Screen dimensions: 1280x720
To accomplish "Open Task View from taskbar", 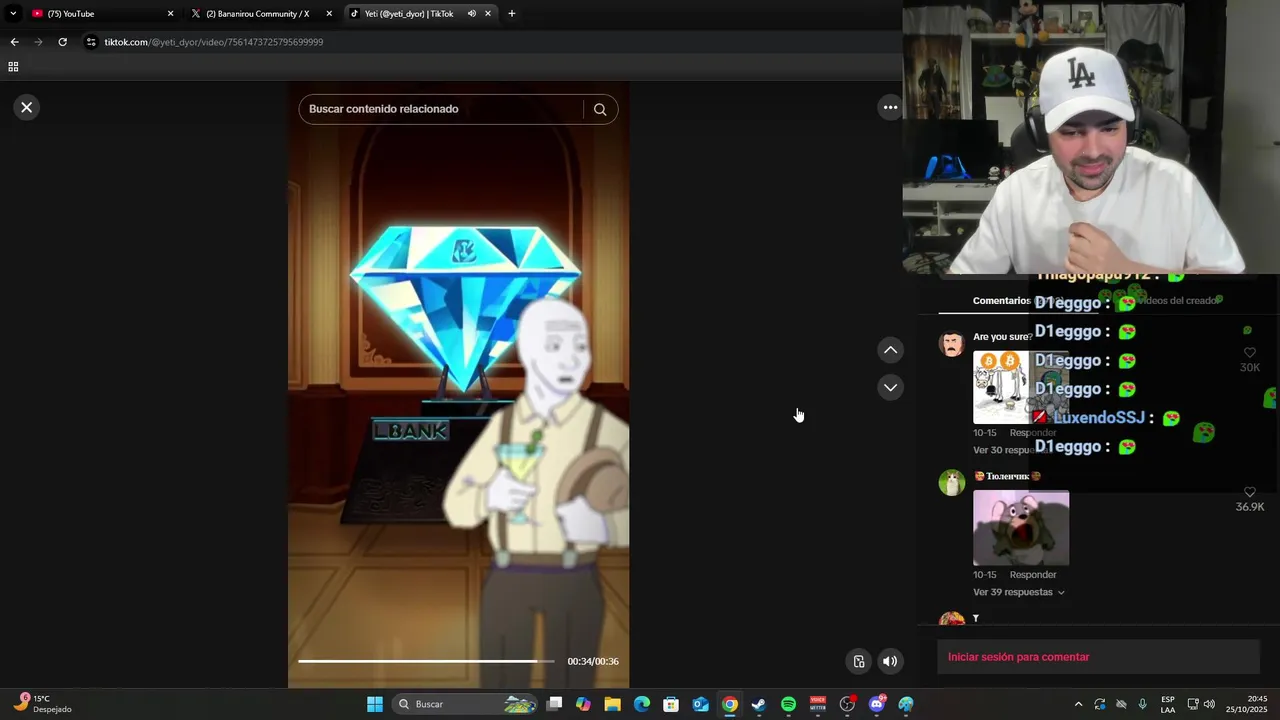I will 555,704.
